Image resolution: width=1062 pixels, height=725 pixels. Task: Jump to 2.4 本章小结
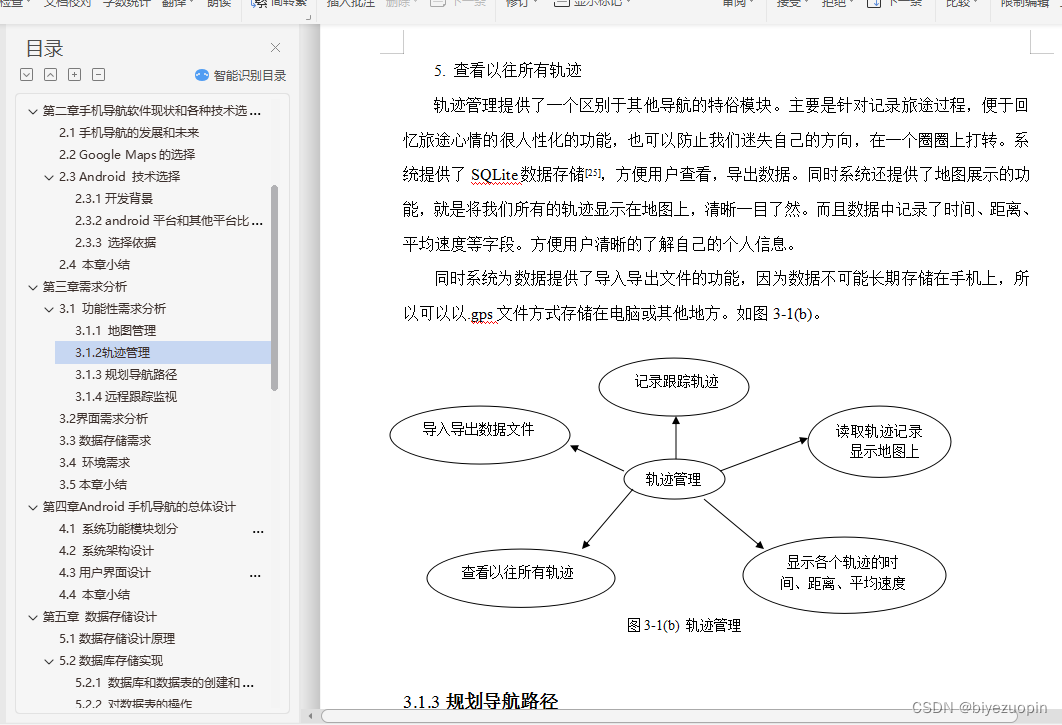(94, 265)
